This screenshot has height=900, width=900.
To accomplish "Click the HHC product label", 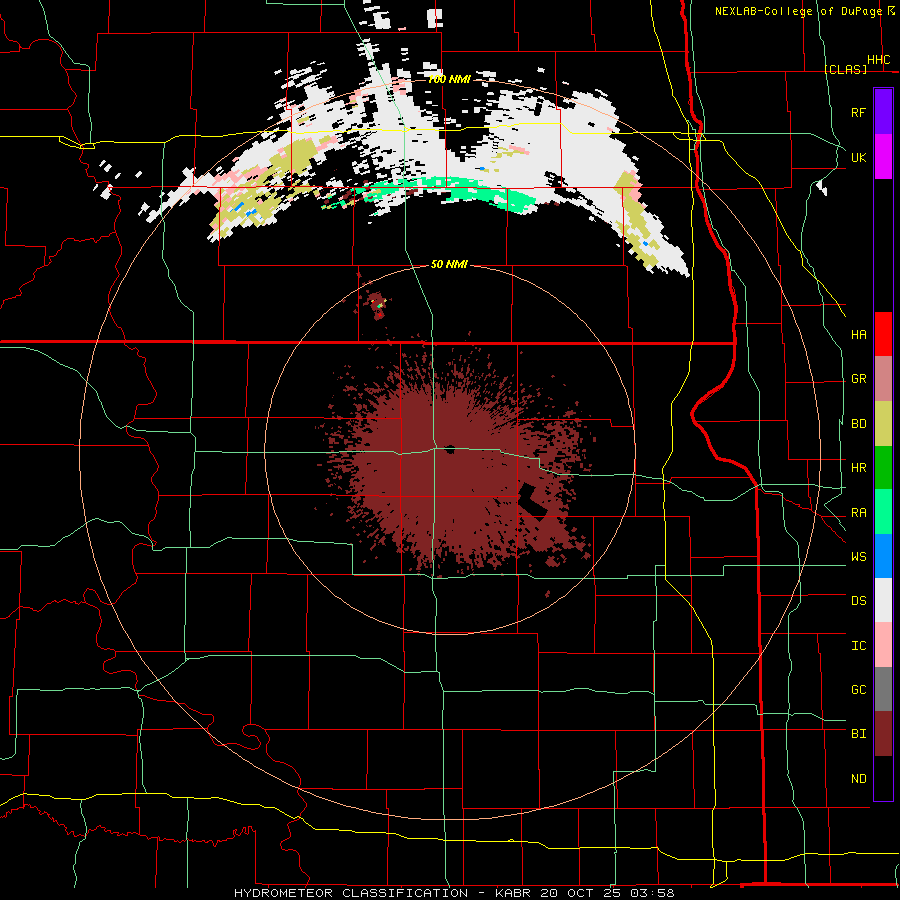I will pos(879,60).
